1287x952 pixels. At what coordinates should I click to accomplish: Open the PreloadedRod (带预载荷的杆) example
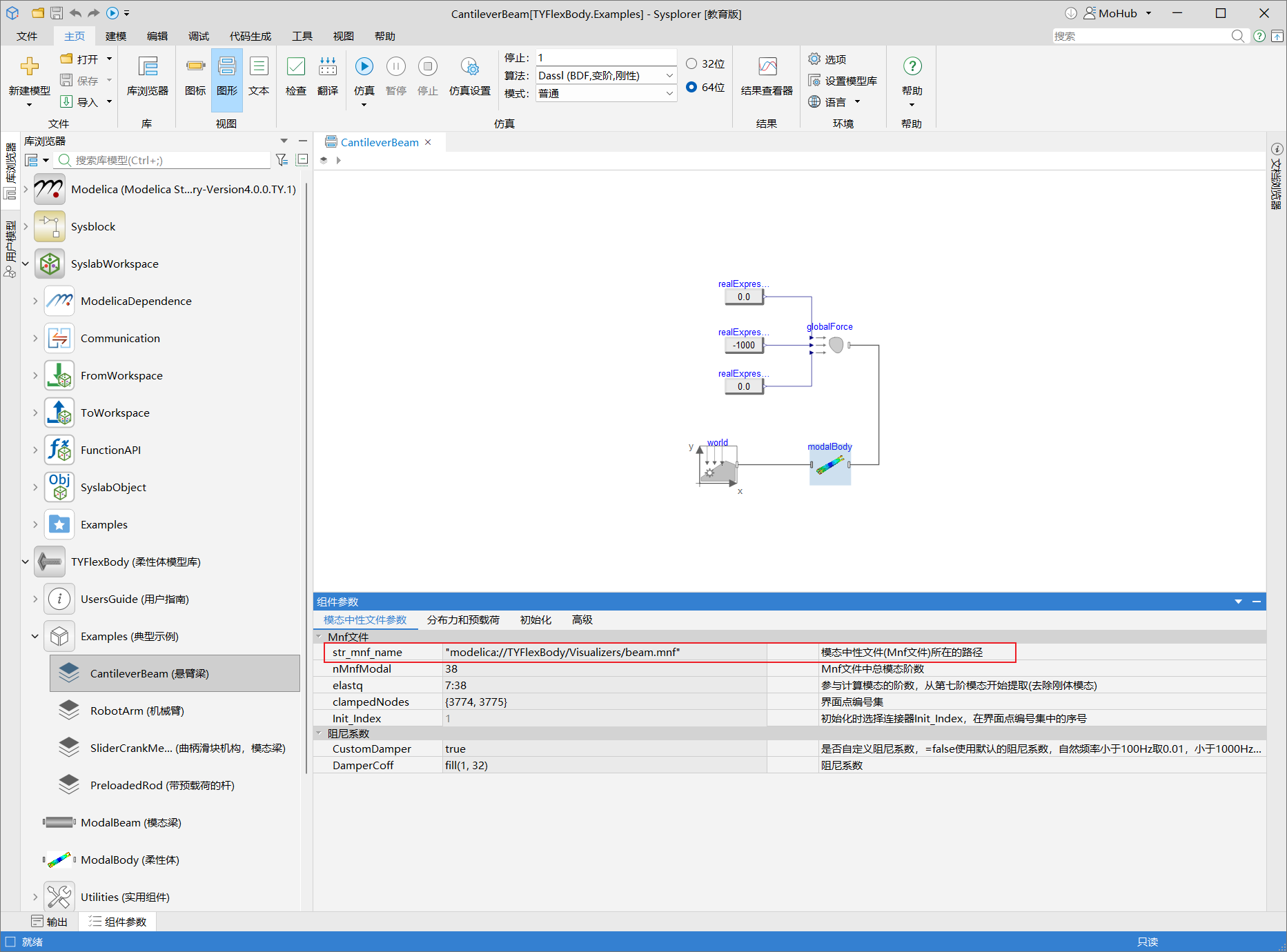coord(162,785)
